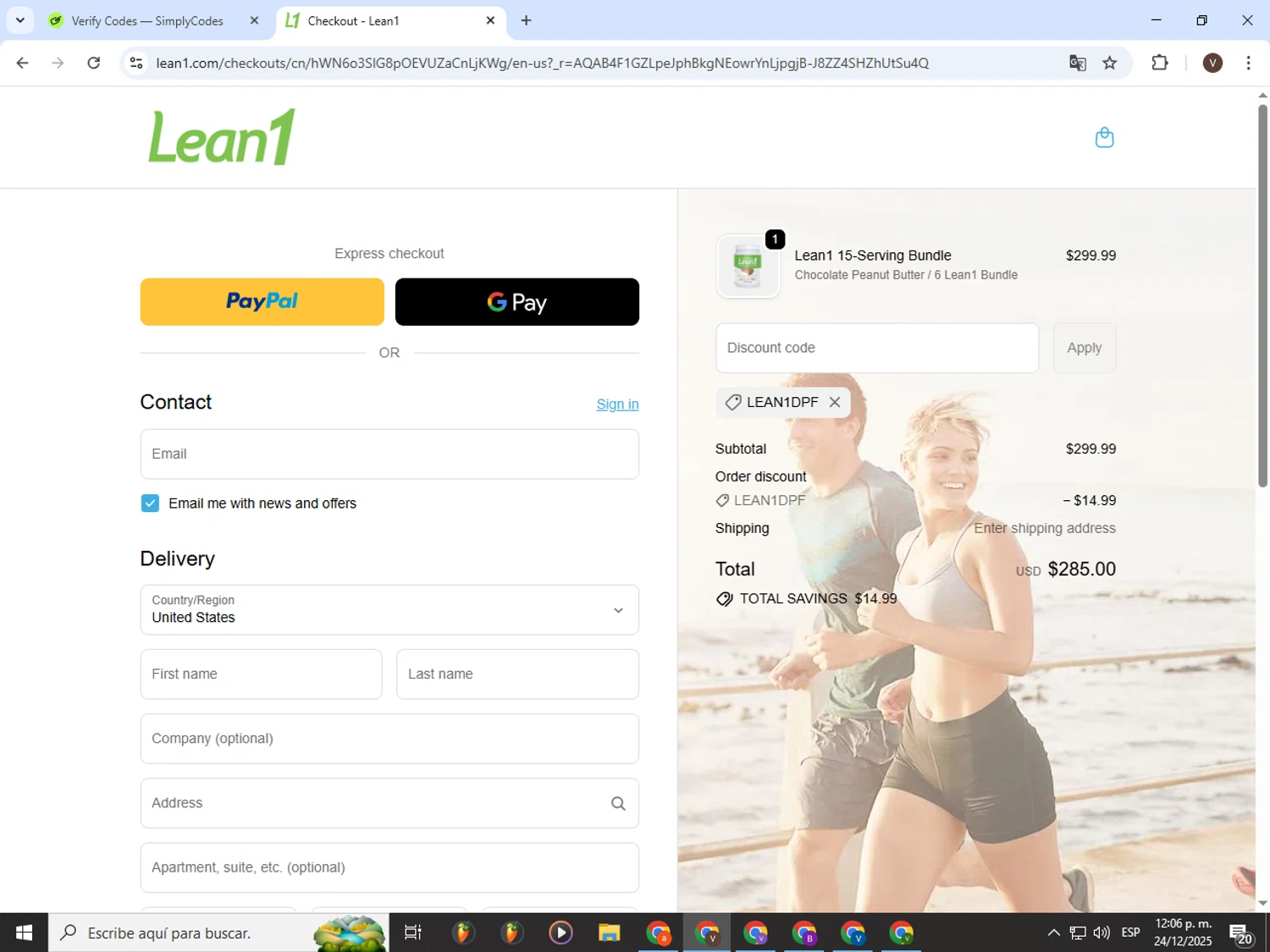This screenshot has width=1270, height=952.
Task: Click the Windows taskbar search box
Action: point(218,933)
